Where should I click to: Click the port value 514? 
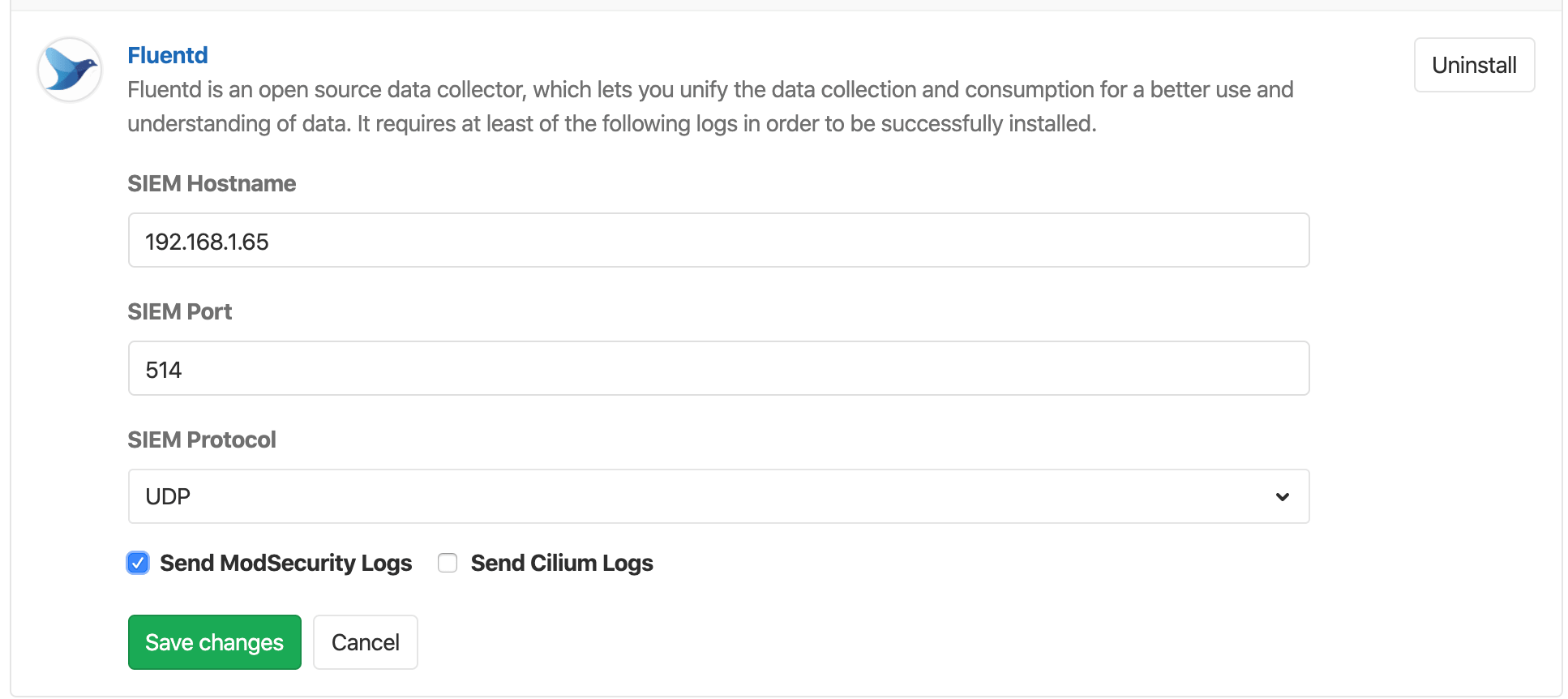click(x=163, y=369)
